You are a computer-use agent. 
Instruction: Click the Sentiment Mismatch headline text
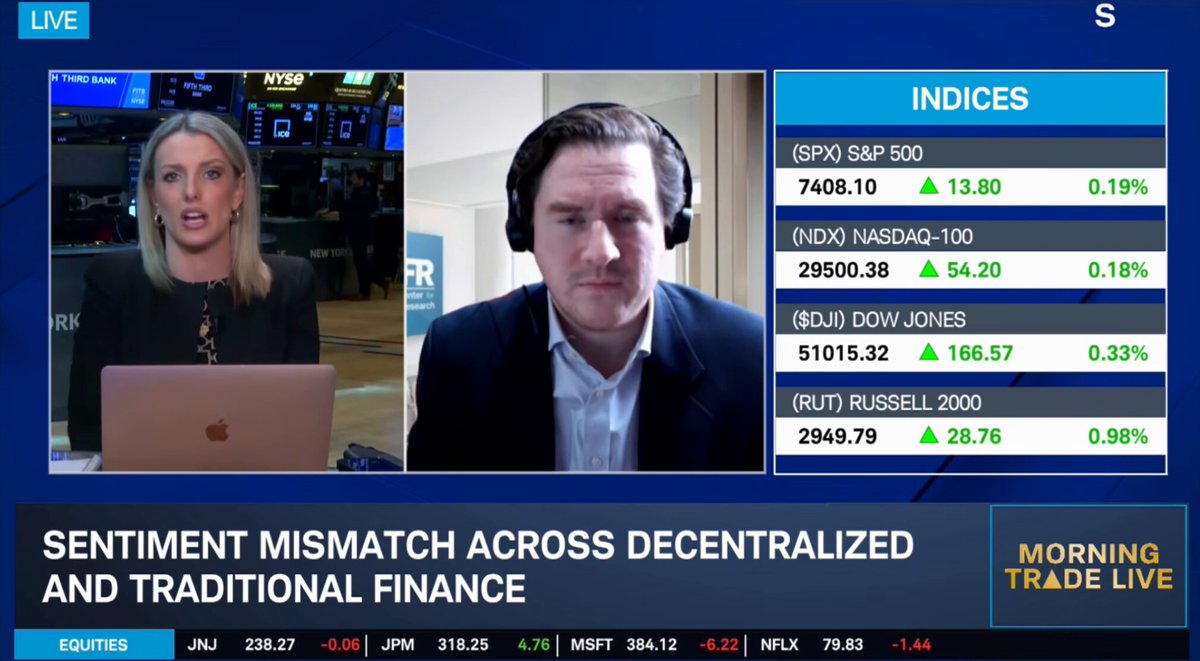coord(478,566)
